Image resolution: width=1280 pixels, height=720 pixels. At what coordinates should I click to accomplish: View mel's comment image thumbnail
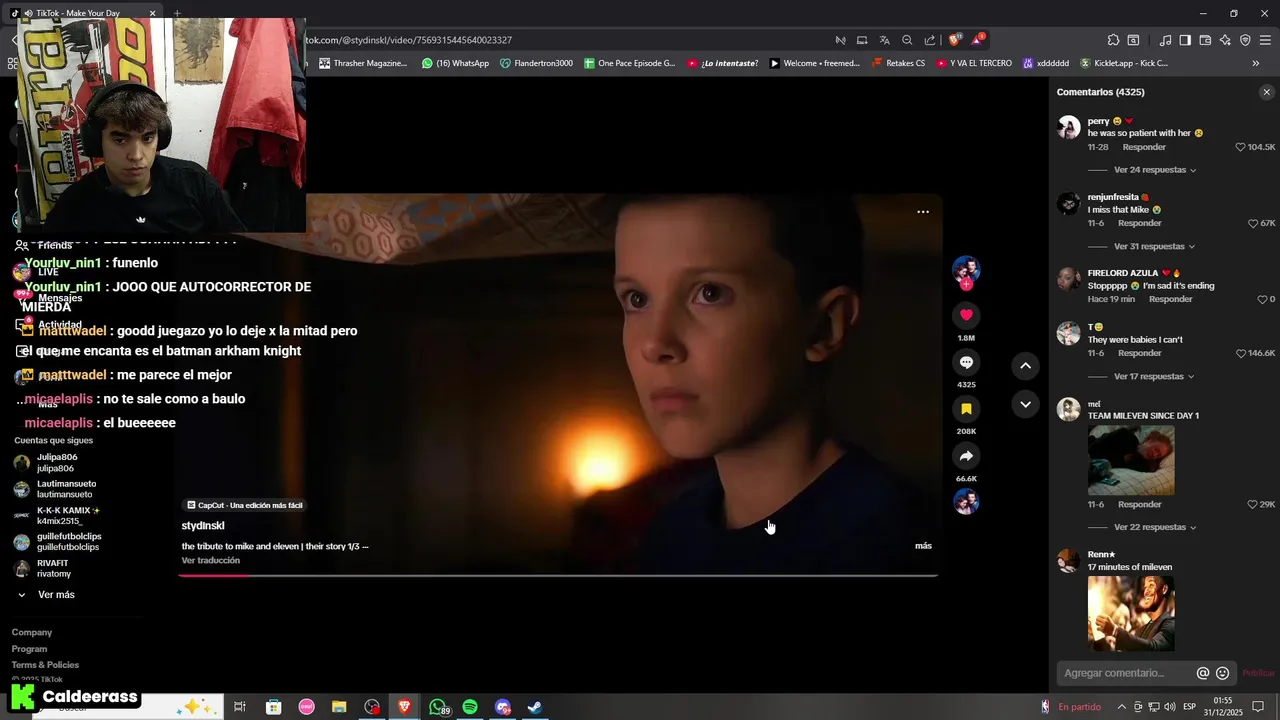1131,460
